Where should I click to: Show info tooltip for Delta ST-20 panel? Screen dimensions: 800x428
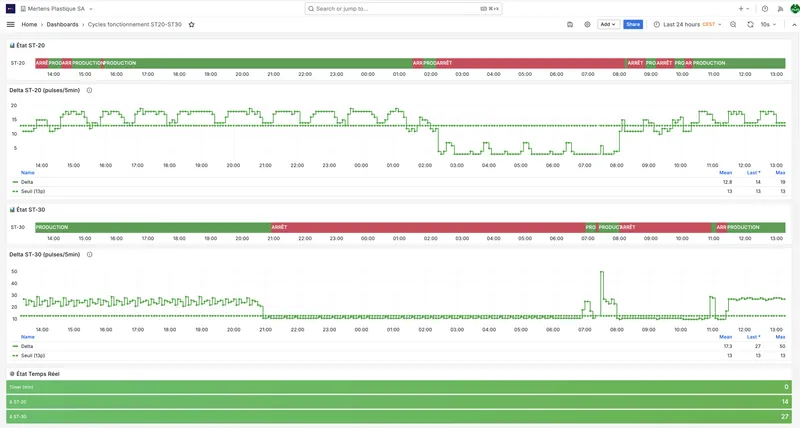pos(89,90)
